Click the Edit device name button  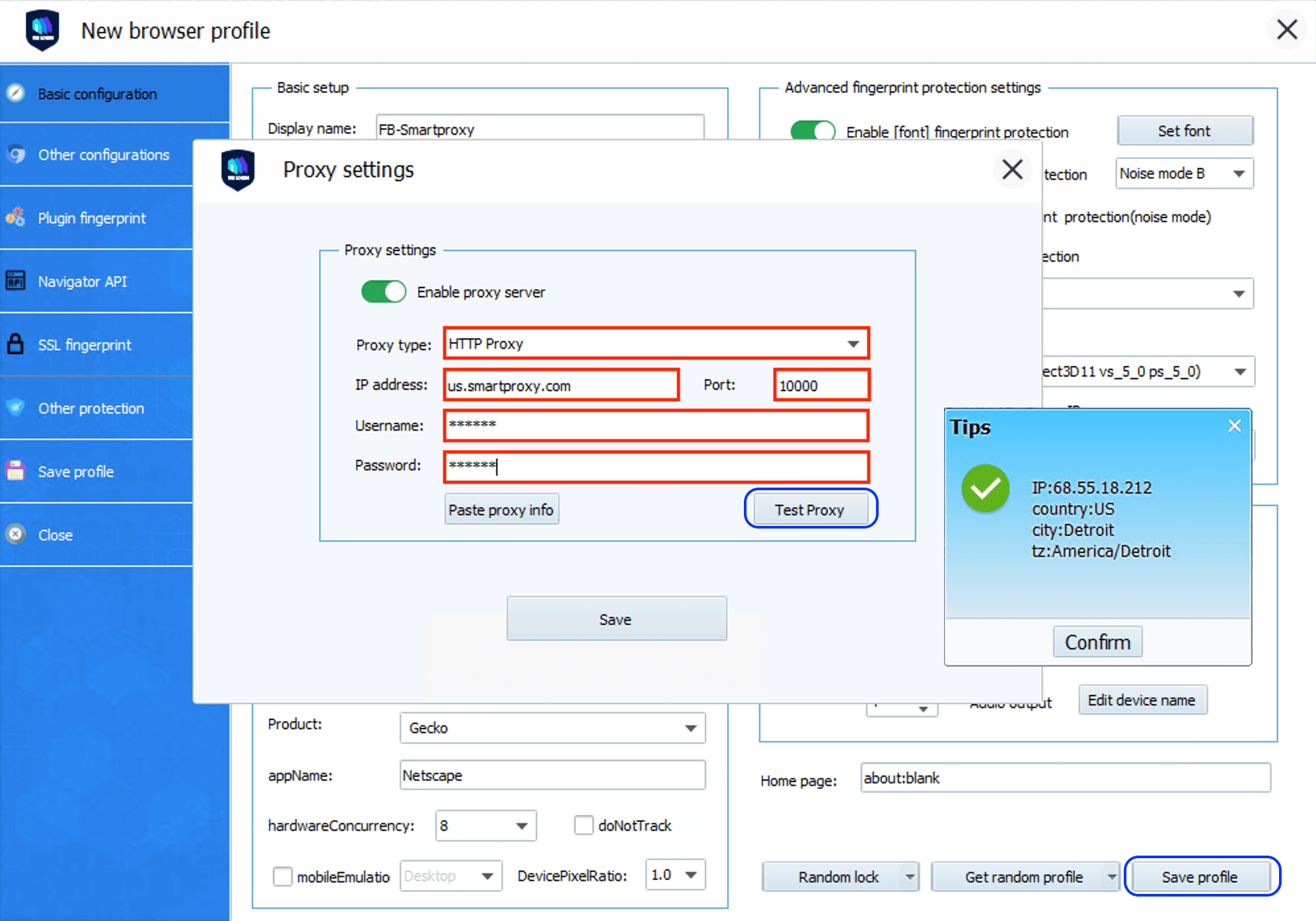coord(1142,700)
